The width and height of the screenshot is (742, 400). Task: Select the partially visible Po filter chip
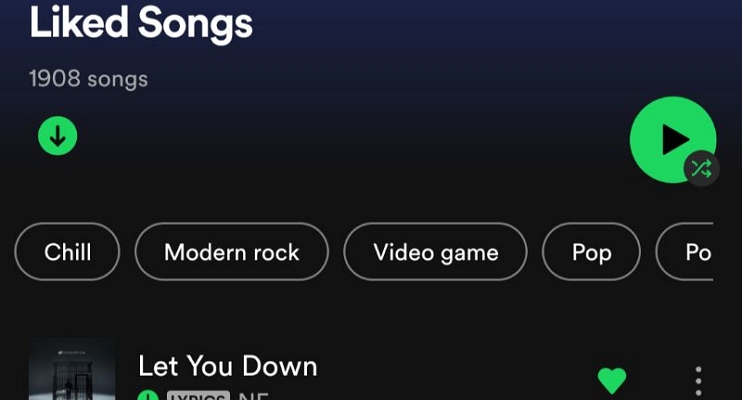[685, 252]
